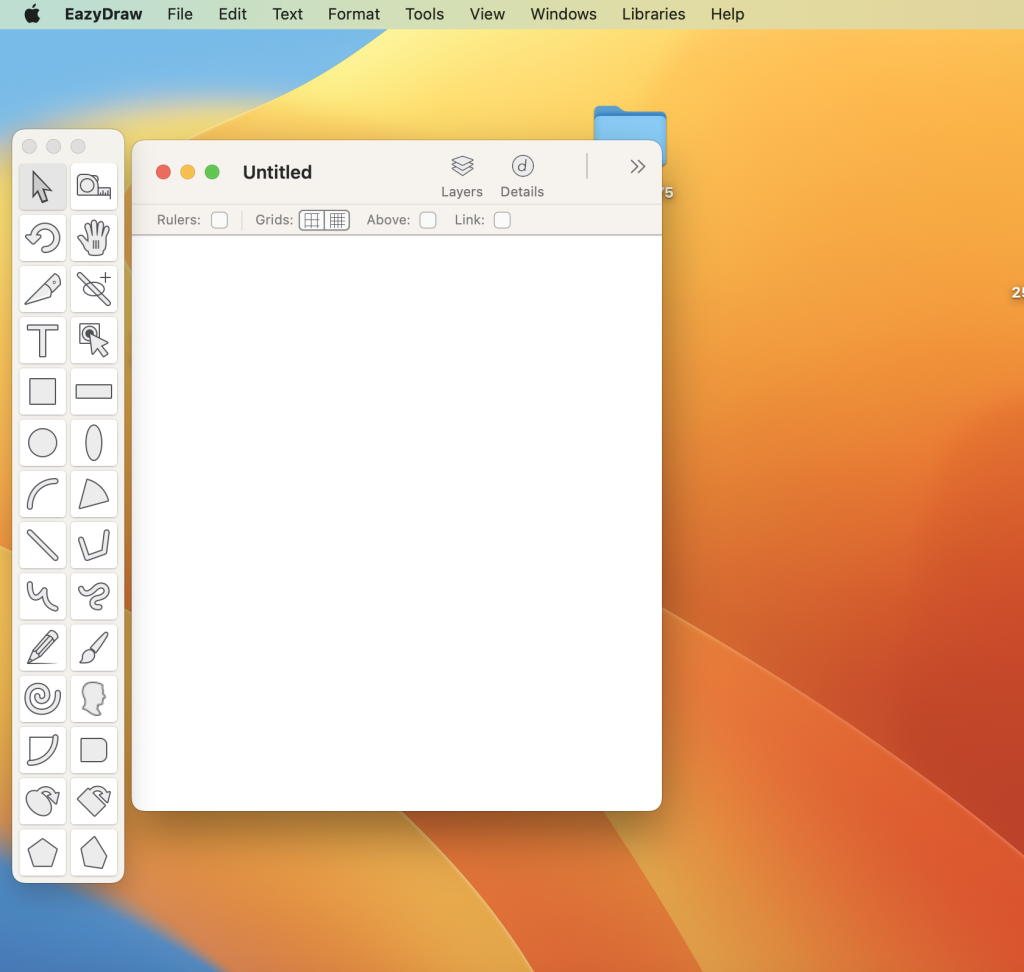Click the blank drawing canvas
The height and width of the screenshot is (972, 1024).
[396, 523]
